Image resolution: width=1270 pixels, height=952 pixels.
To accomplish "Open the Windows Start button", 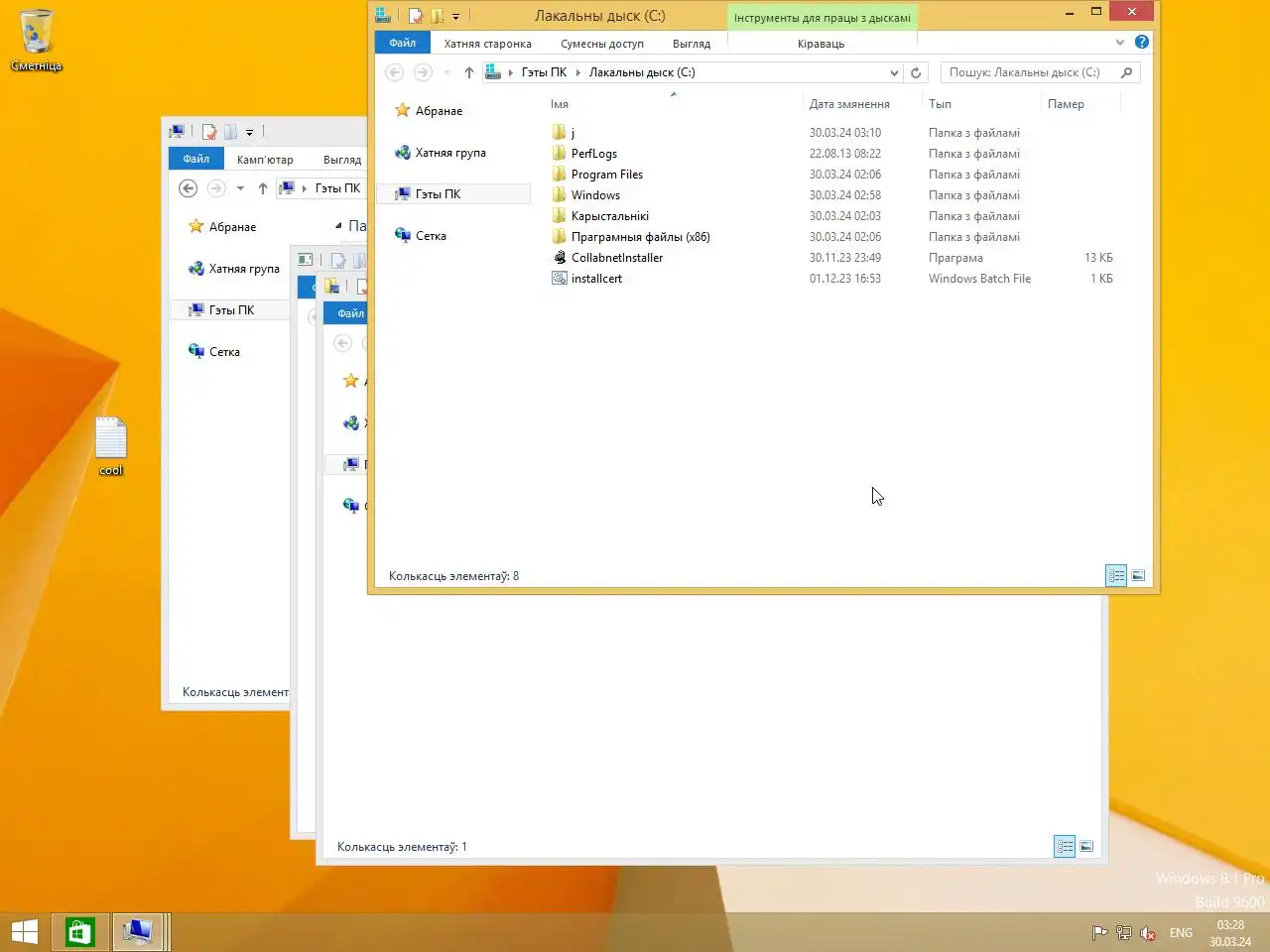I will tap(25, 932).
